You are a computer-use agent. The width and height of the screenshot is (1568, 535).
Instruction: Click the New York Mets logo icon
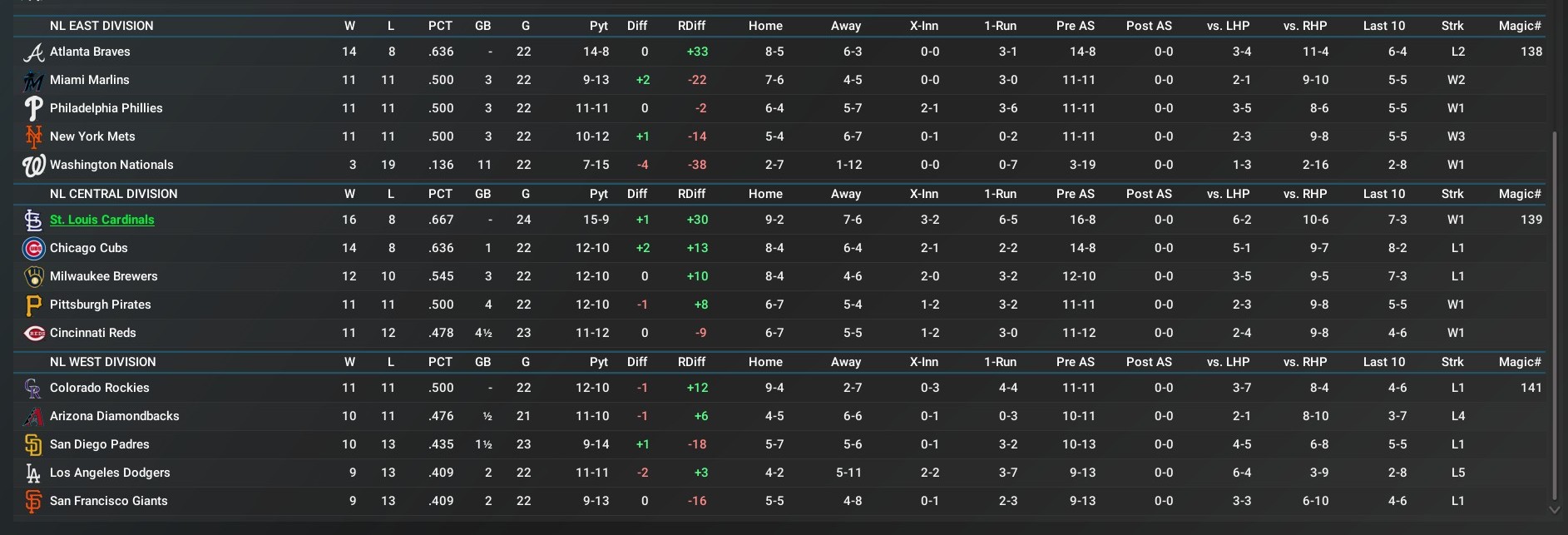pyautogui.click(x=33, y=137)
